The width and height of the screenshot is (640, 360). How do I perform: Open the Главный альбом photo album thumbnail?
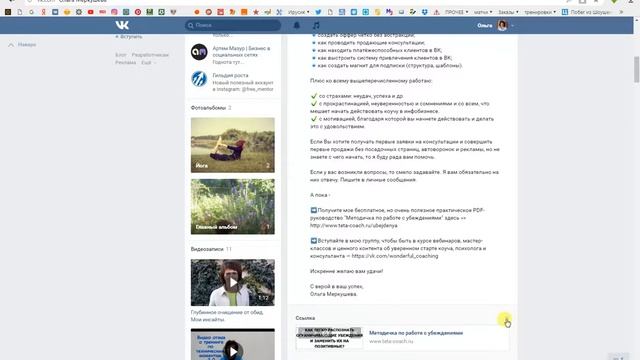pos(233,207)
